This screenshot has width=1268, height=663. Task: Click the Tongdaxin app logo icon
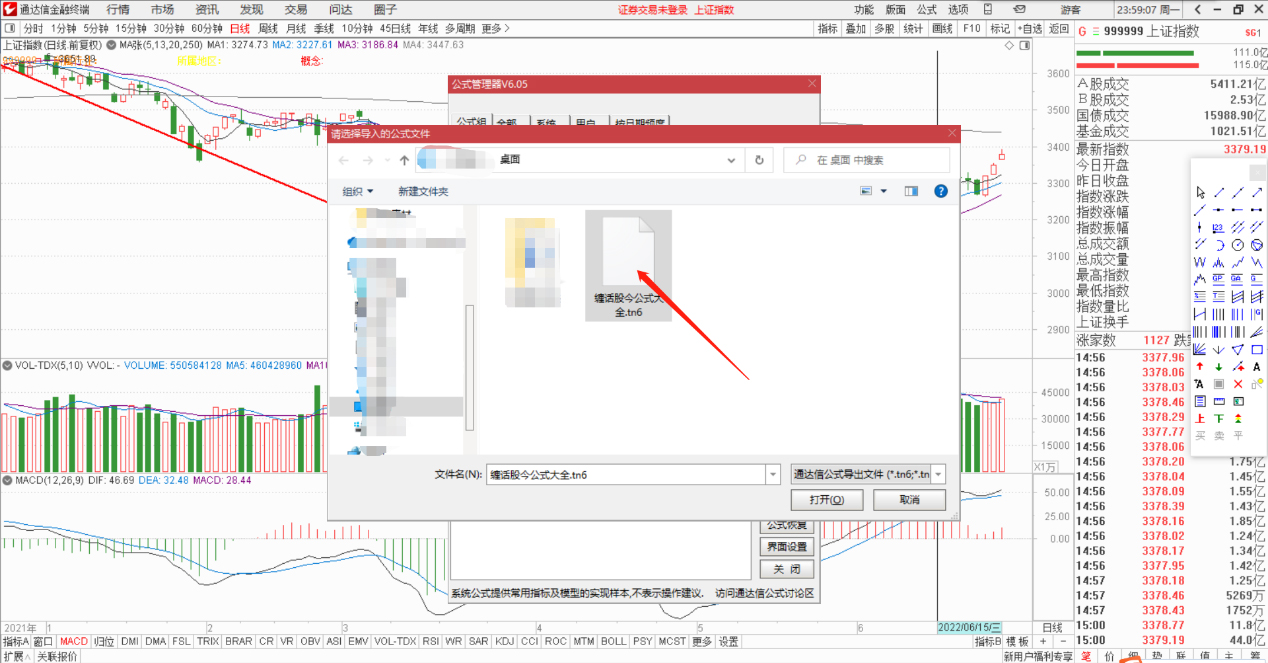coord(9,9)
